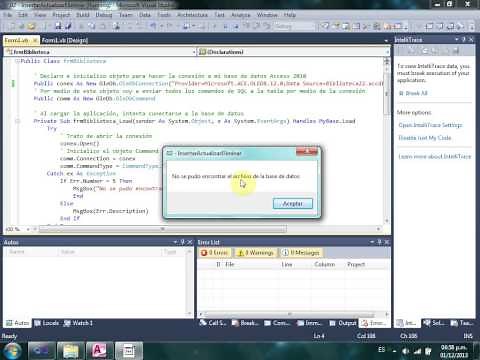Switch to the Call Stack tab

pyautogui.click(x=212, y=323)
